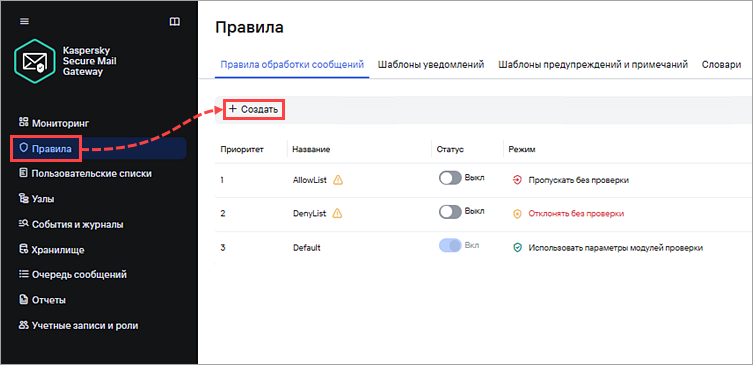Click the Пропускать без проверки mode text

579,180
